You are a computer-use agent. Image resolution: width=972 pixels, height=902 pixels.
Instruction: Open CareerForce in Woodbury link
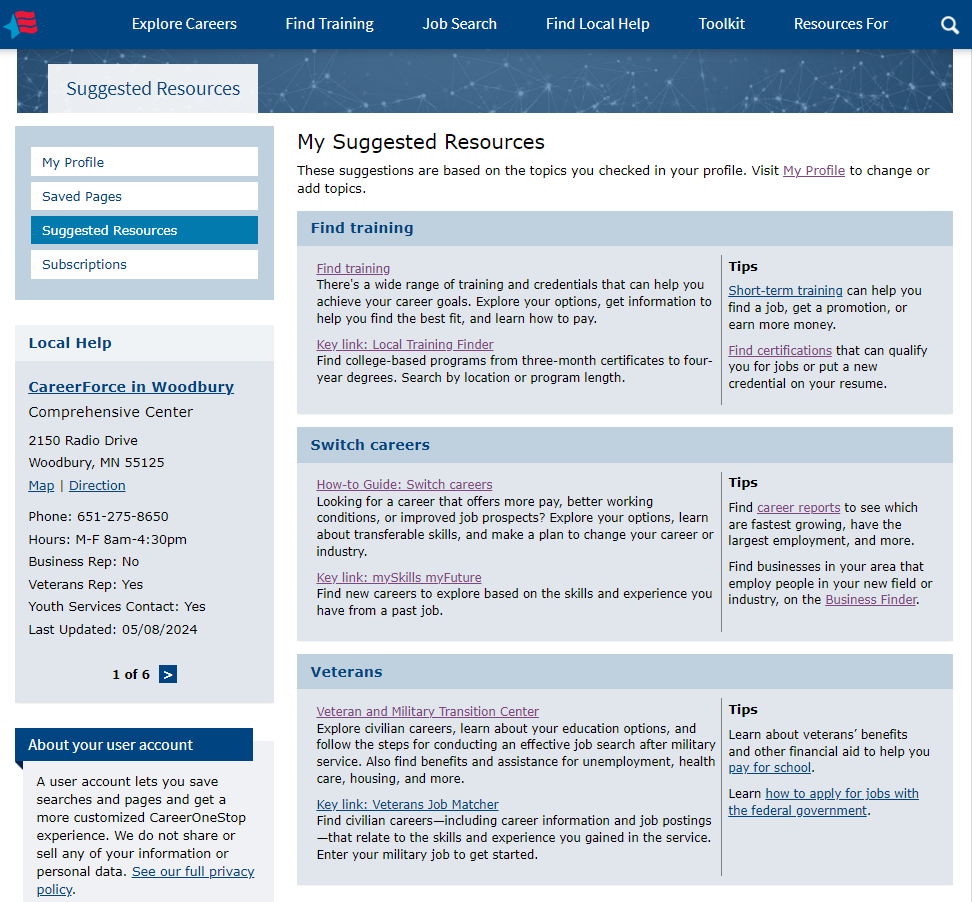click(x=131, y=387)
